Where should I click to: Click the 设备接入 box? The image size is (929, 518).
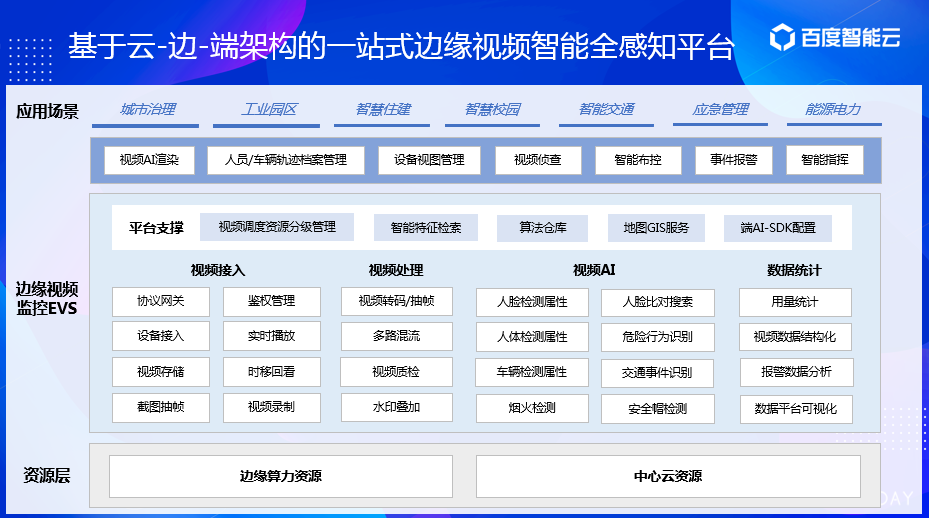161,336
